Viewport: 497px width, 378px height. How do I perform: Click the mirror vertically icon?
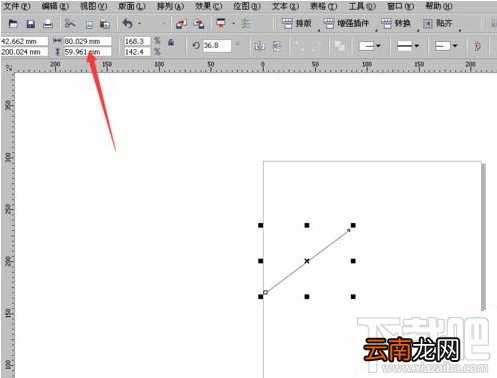(x=277, y=46)
